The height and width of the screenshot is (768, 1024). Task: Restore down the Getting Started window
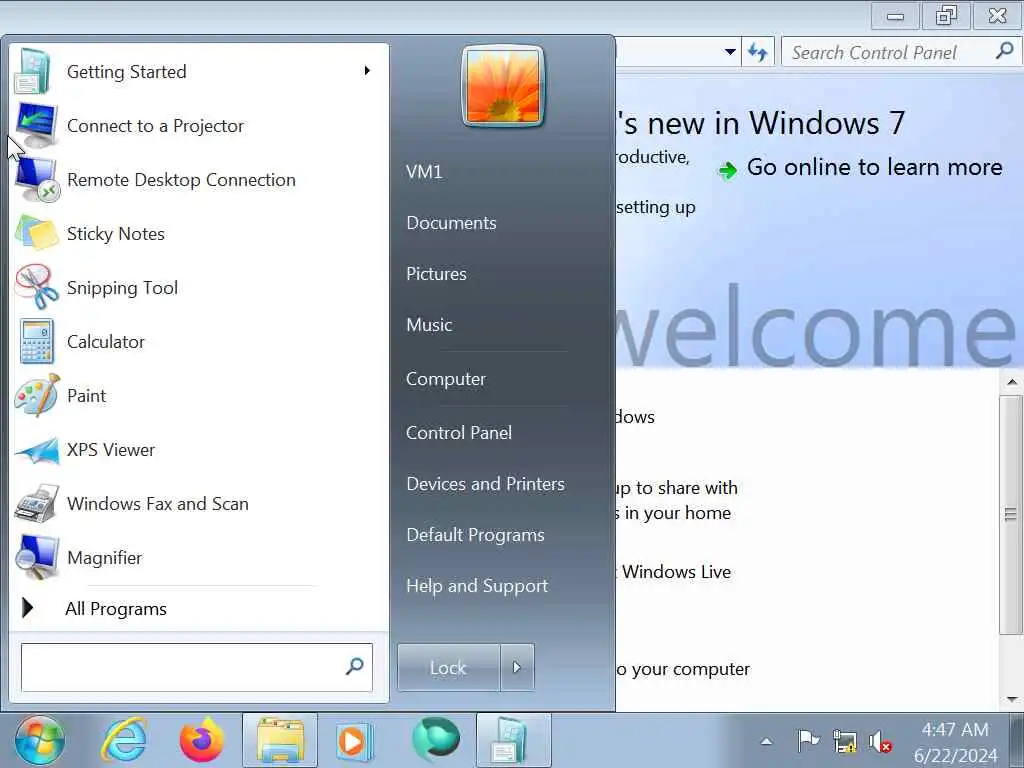click(946, 16)
